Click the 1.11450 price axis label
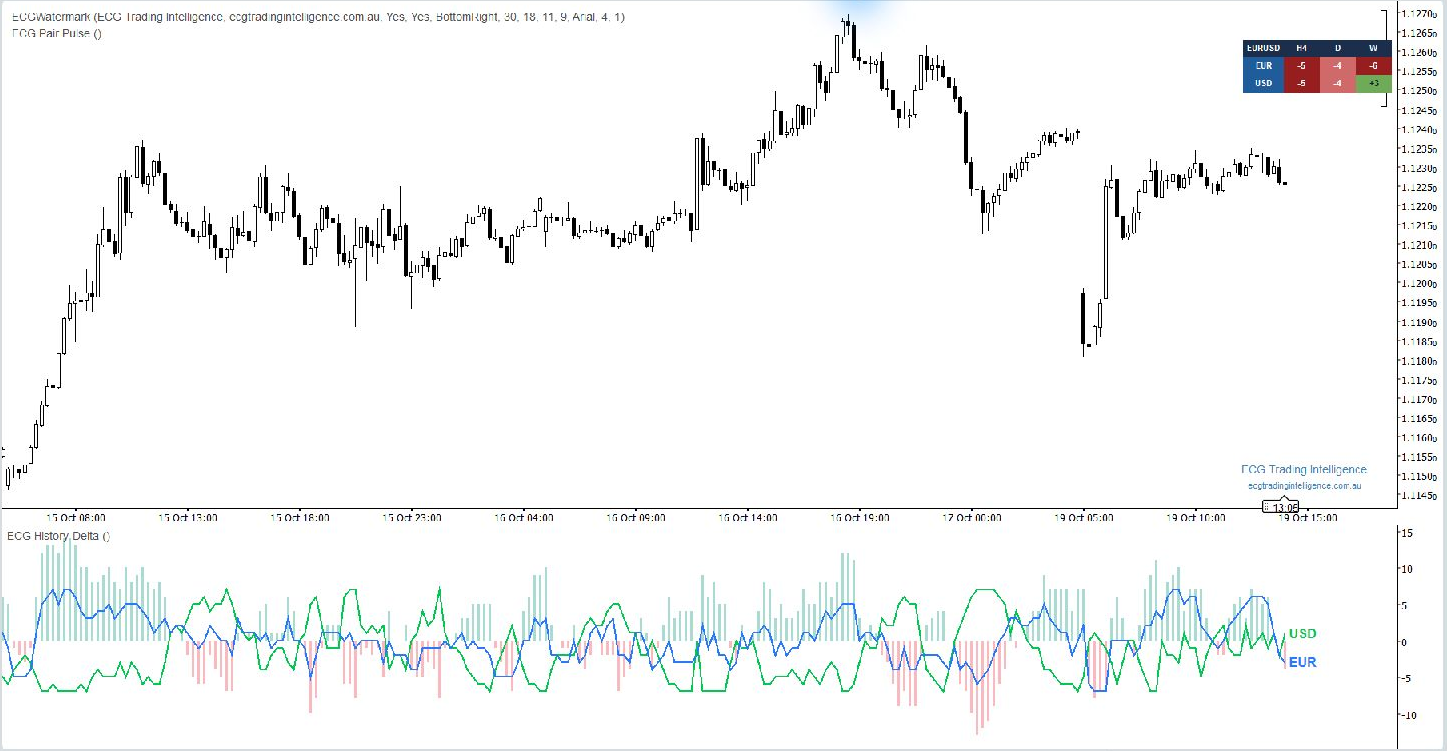 (1417, 496)
